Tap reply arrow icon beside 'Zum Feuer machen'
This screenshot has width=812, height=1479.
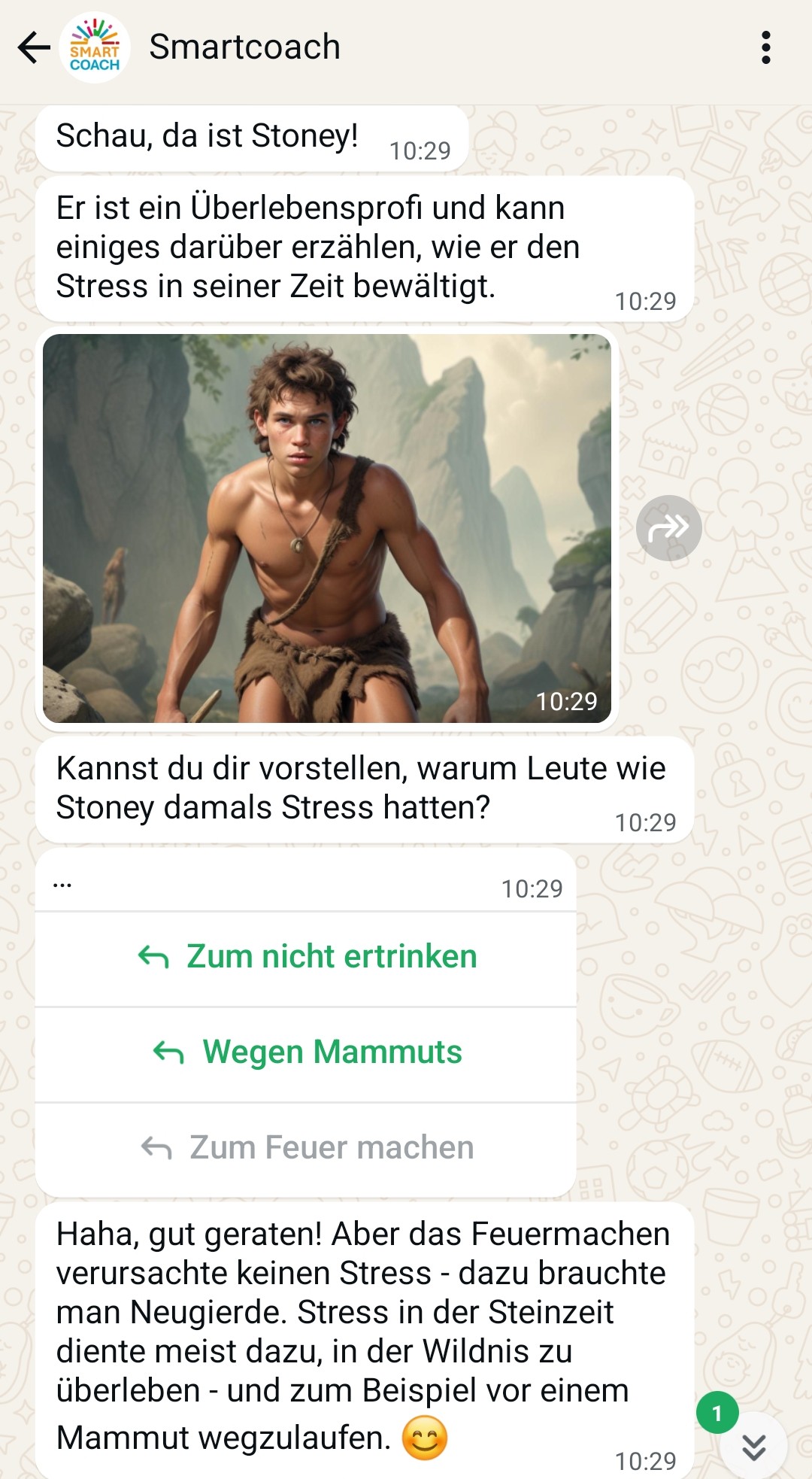(156, 1148)
